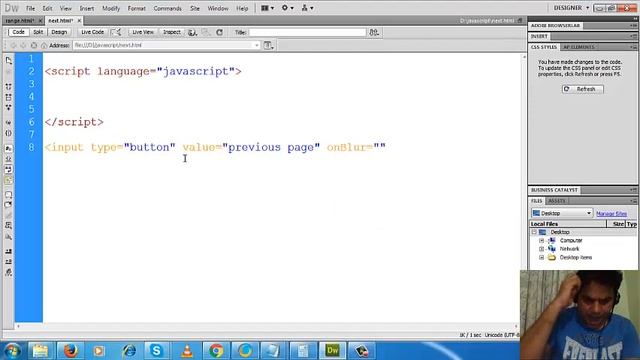Open the Live View options dropdown icon
This screenshot has height=360, width=640.
pyautogui.click(x=268, y=45)
